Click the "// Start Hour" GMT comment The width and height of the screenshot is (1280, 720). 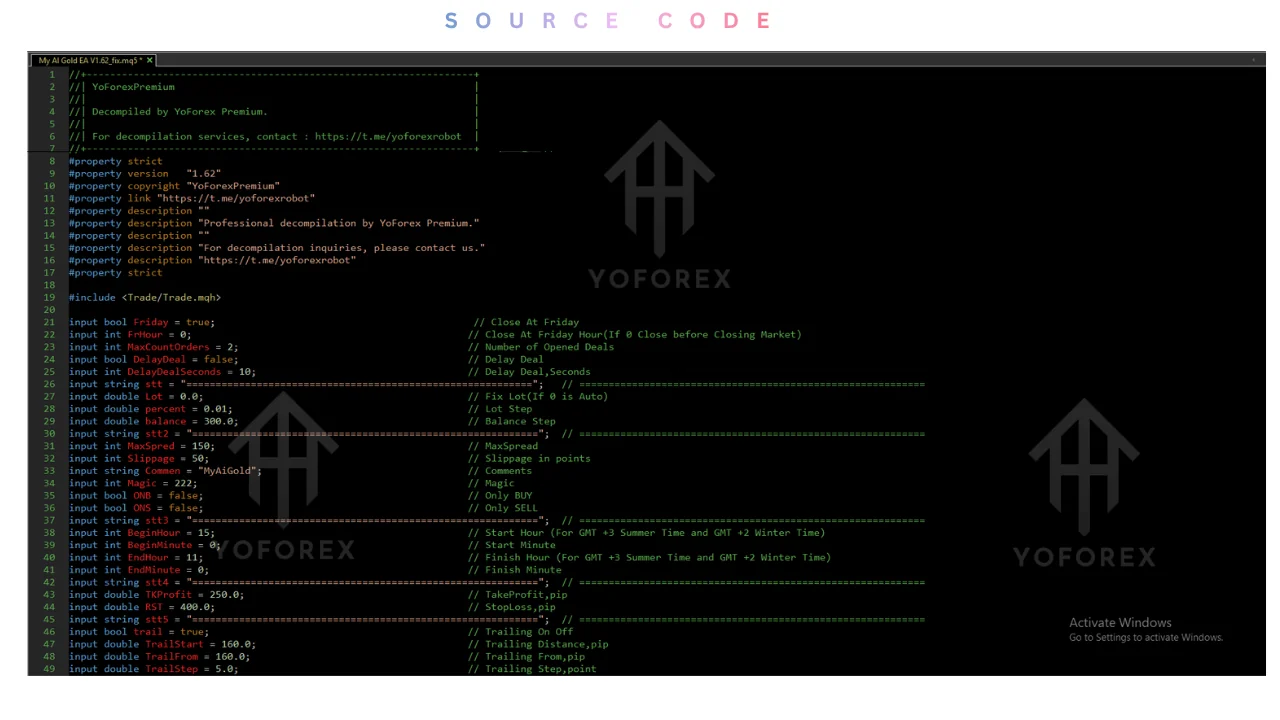click(x=646, y=533)
